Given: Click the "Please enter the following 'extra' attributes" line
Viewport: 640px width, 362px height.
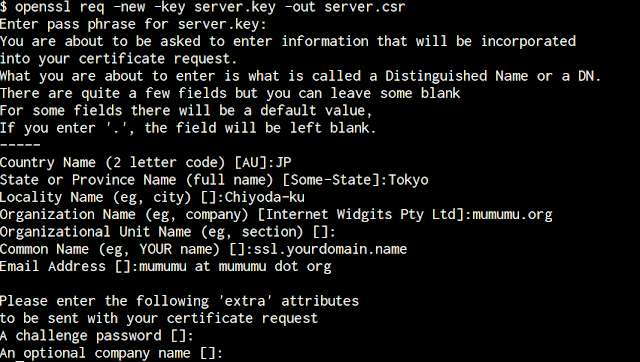Looking at the screenshot, I should pyautogui.click(x=179, y=302).
